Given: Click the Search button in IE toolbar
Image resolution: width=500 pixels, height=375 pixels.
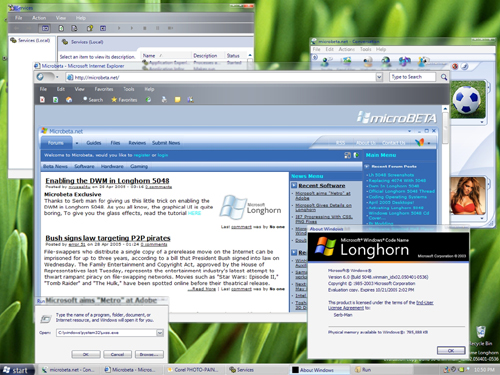Looking at the screenshot, I should click(x=93, y=99).
